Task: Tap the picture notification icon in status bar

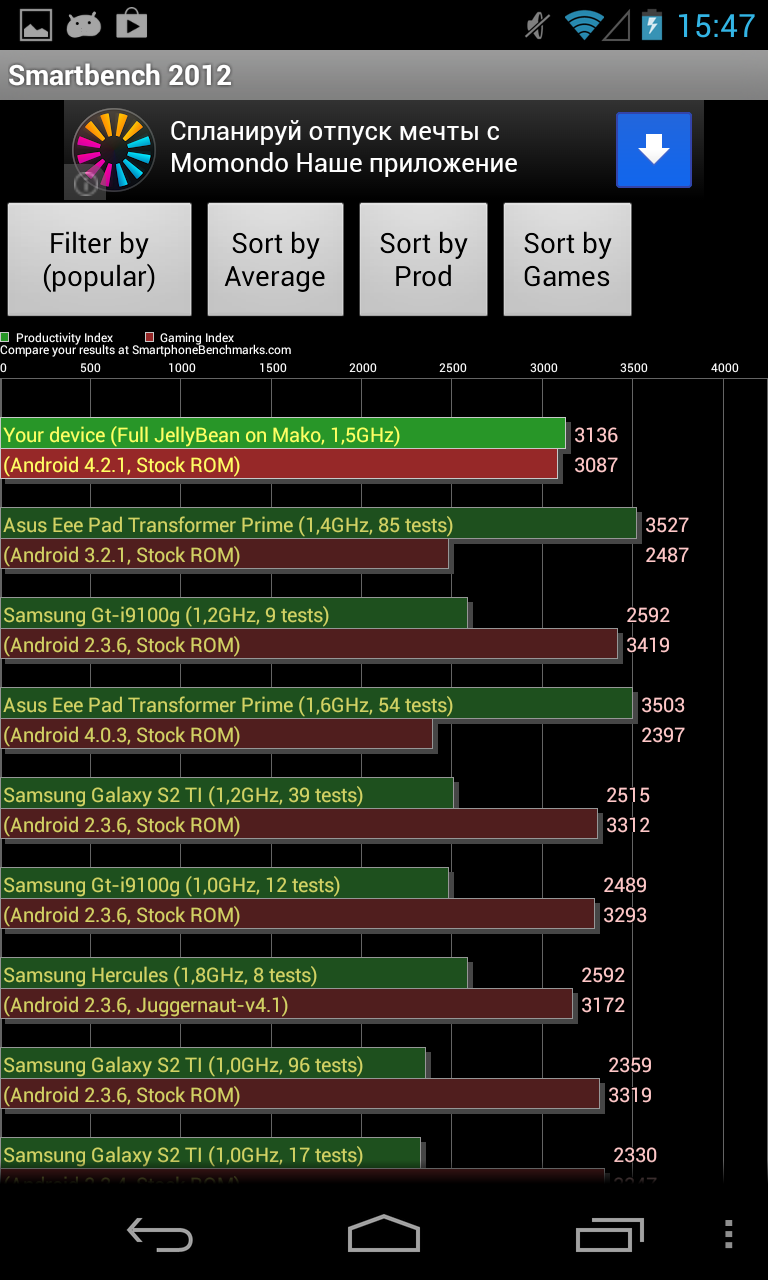Action: point(36,24)
